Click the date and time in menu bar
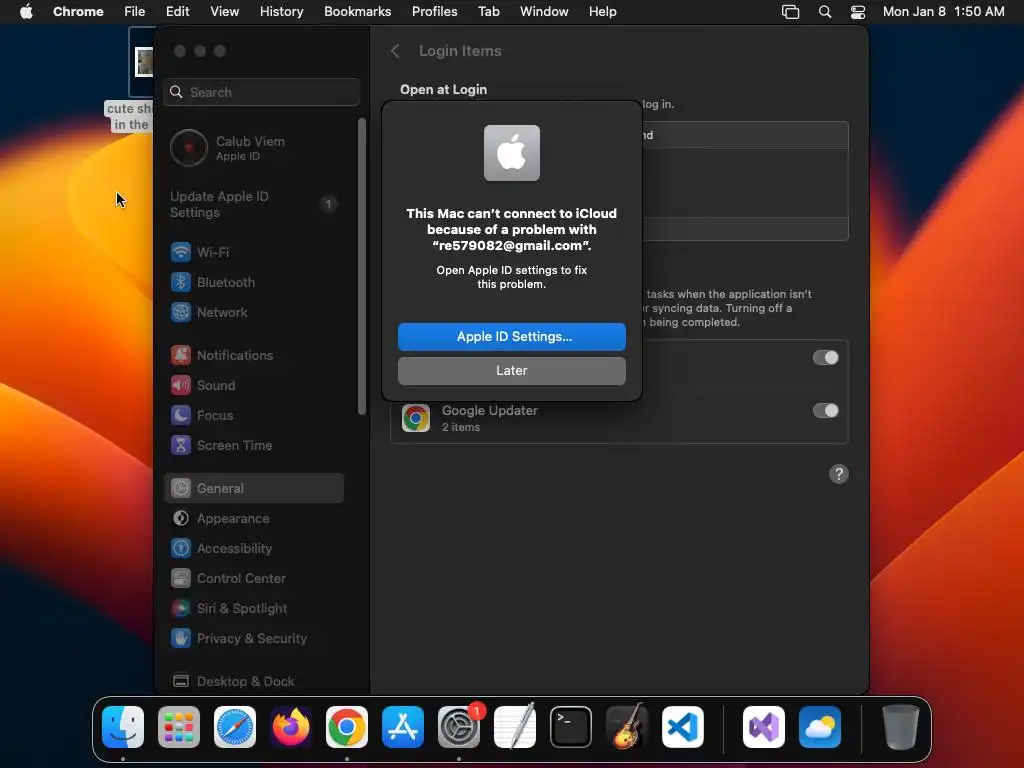This screenshot has height=768, width=1024. pyautogui.click(x=944, y=12)
